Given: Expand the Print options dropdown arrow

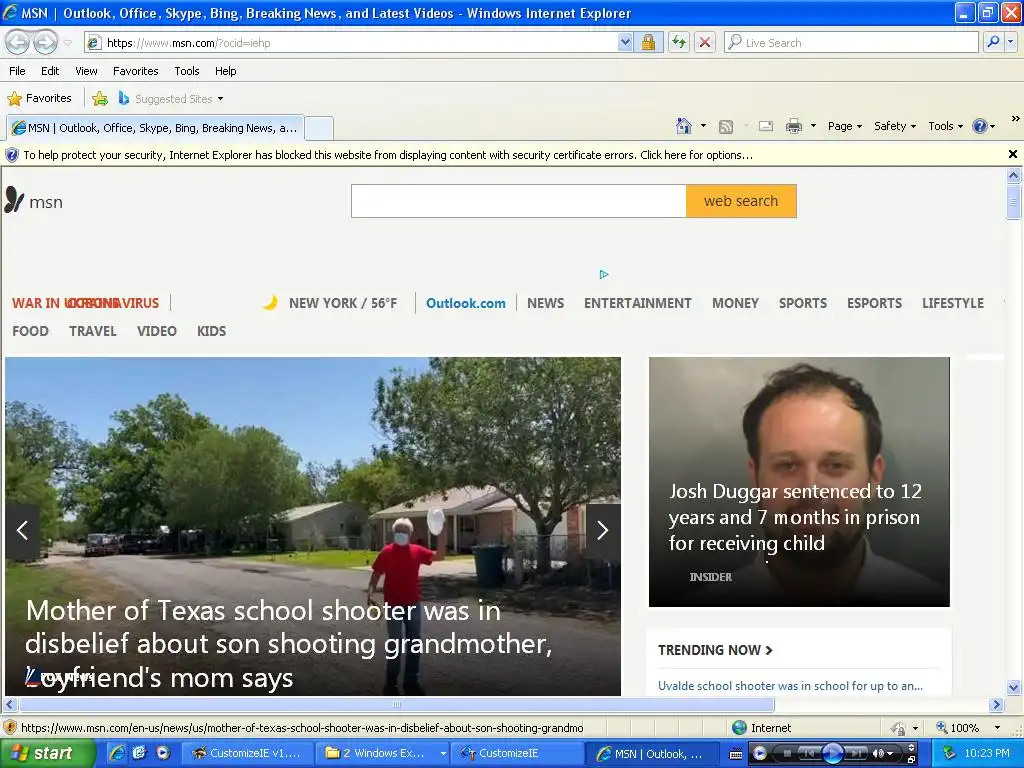Looking at the screenshot, I should 813,126.
